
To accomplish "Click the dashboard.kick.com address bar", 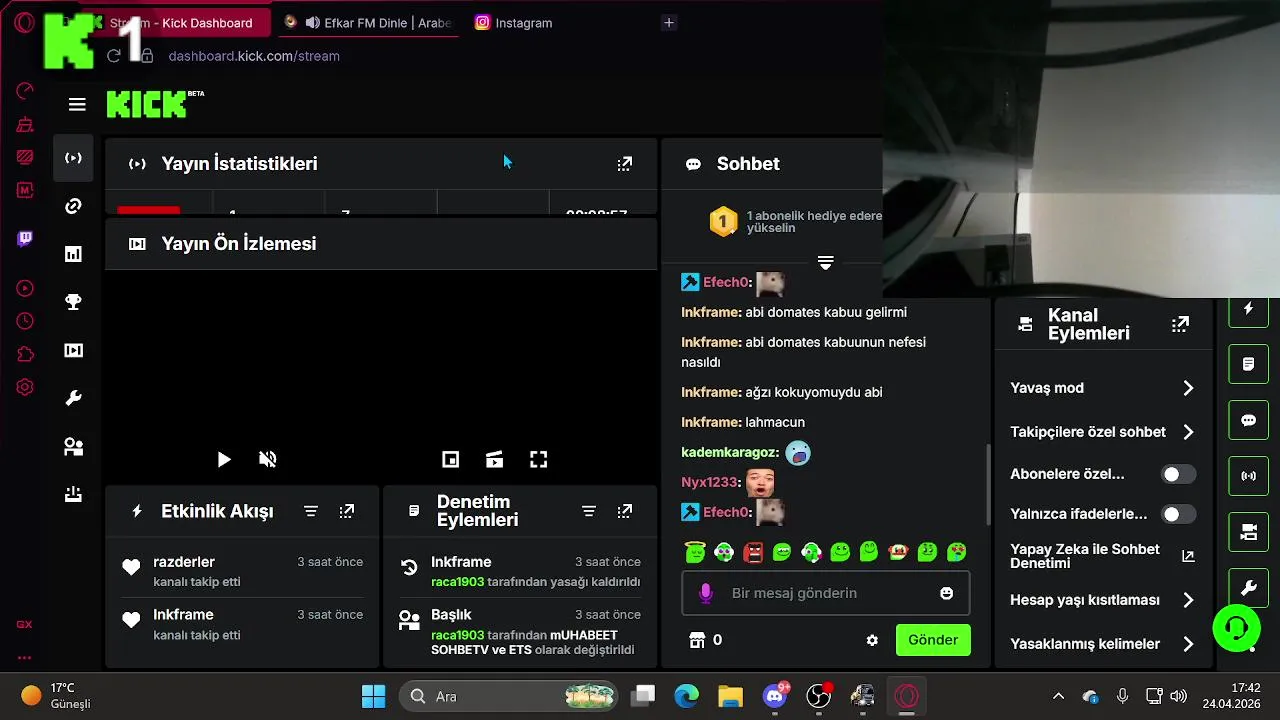I will click(254, 56).
